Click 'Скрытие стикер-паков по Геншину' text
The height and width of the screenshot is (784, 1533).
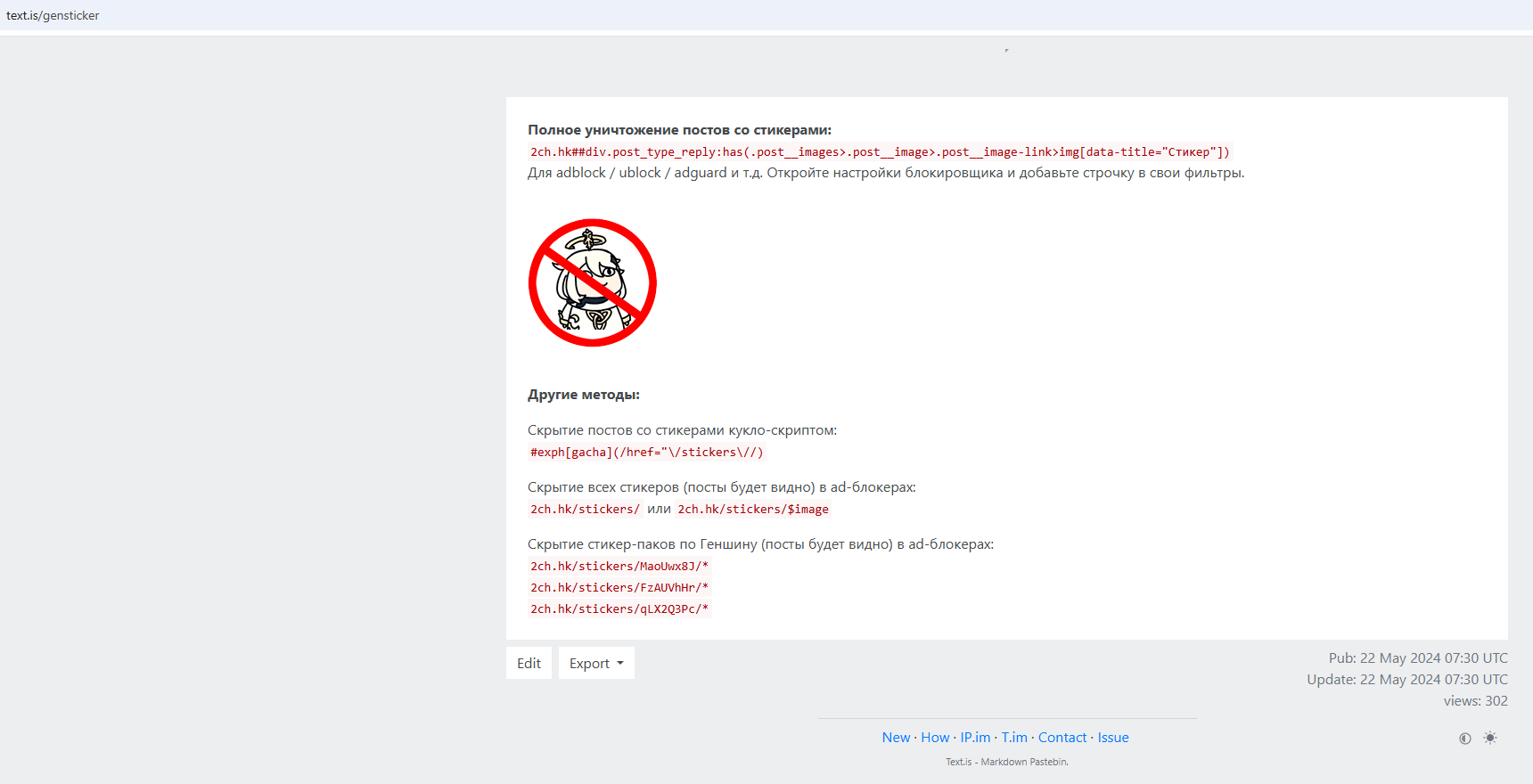760,544
